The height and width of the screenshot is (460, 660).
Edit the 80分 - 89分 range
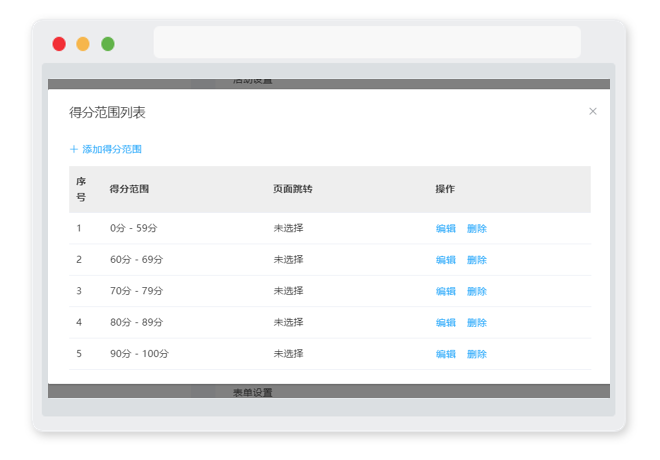[446, 323]
